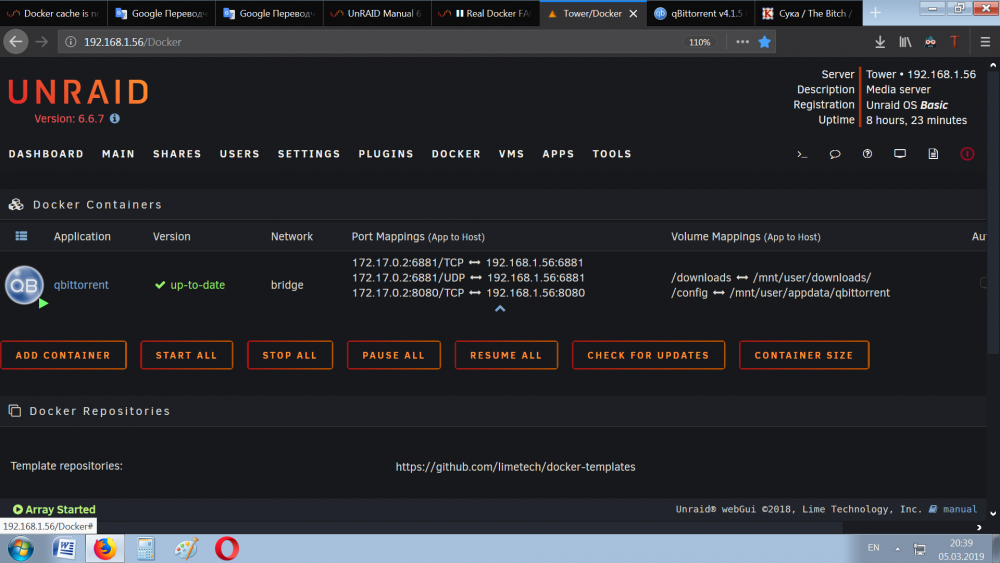Open the Firefox hamburger menu
The image size is (1000, 563).
coord(985,42)
